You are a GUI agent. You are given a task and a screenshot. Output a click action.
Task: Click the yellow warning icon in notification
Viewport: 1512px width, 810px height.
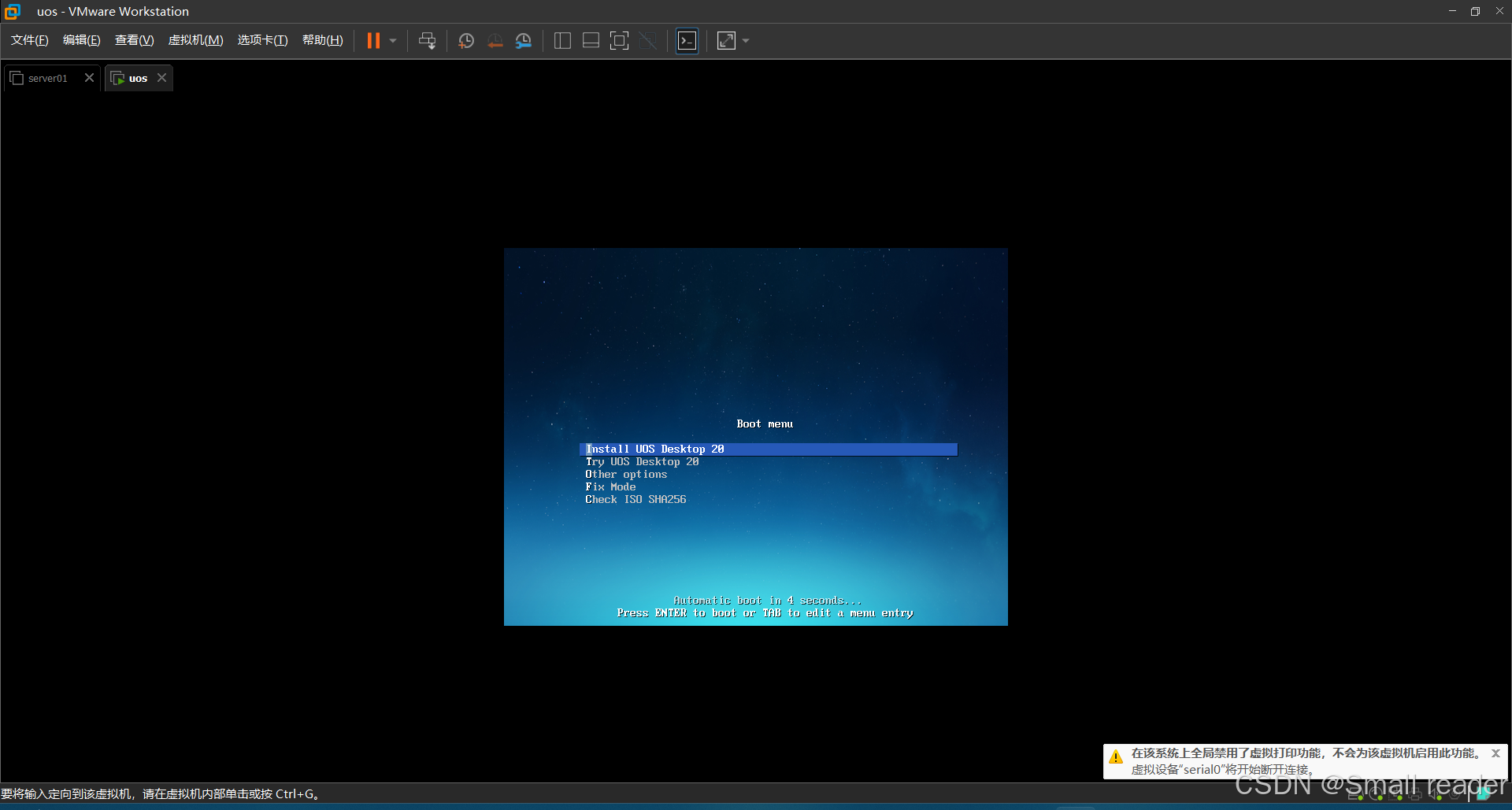click(x=1116, y=757)
